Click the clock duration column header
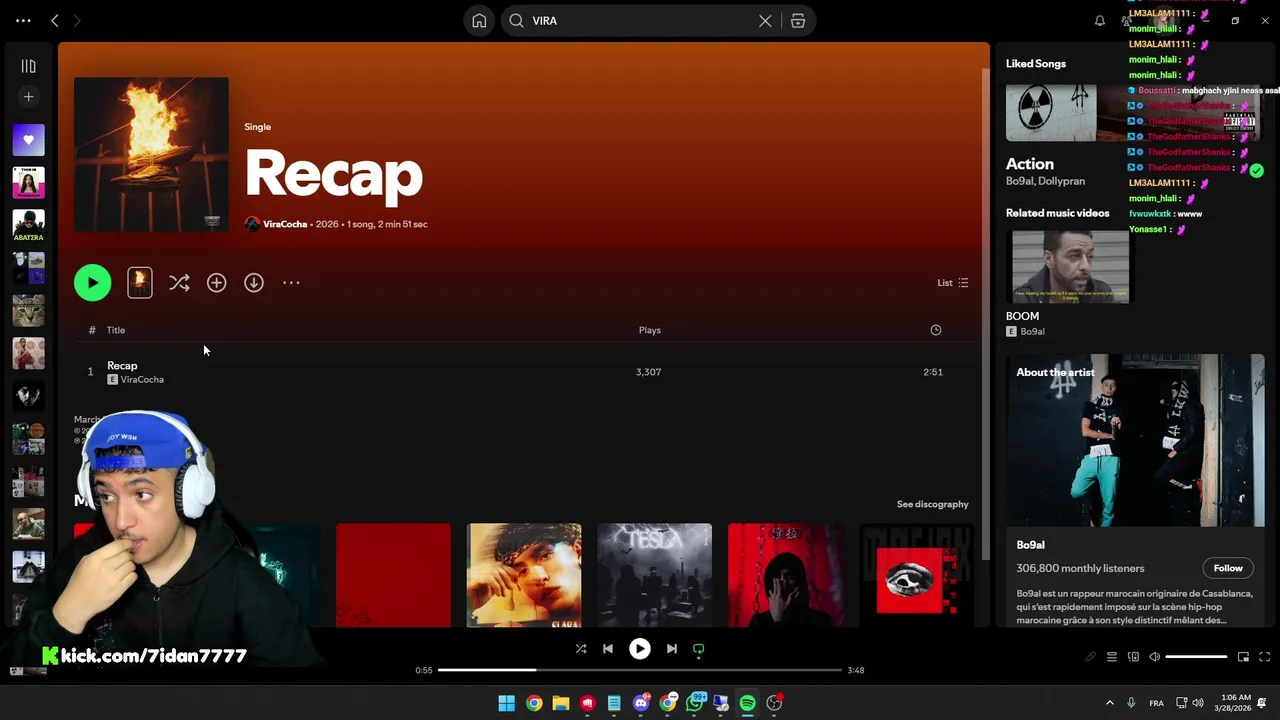Screen dimensions: 1280x720 coord(936,330)
